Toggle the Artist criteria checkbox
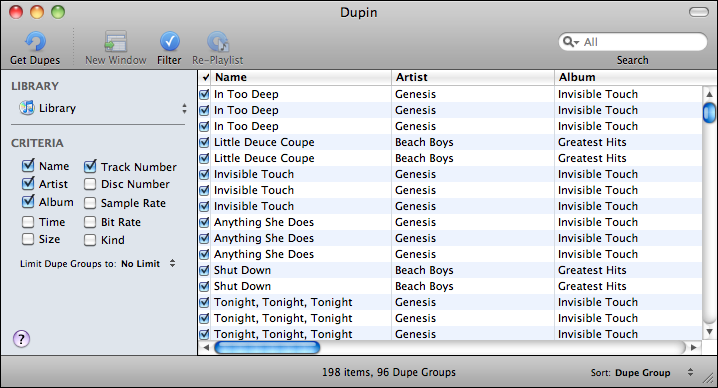 coord(28,184)
